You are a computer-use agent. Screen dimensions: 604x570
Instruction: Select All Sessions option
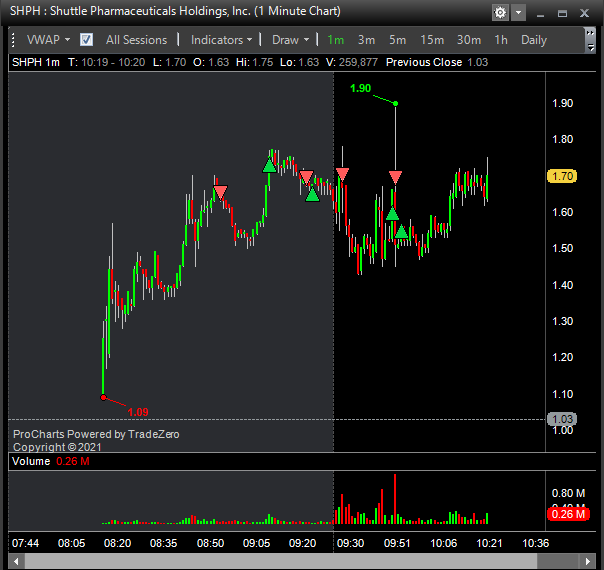click(x=136, y=40)
